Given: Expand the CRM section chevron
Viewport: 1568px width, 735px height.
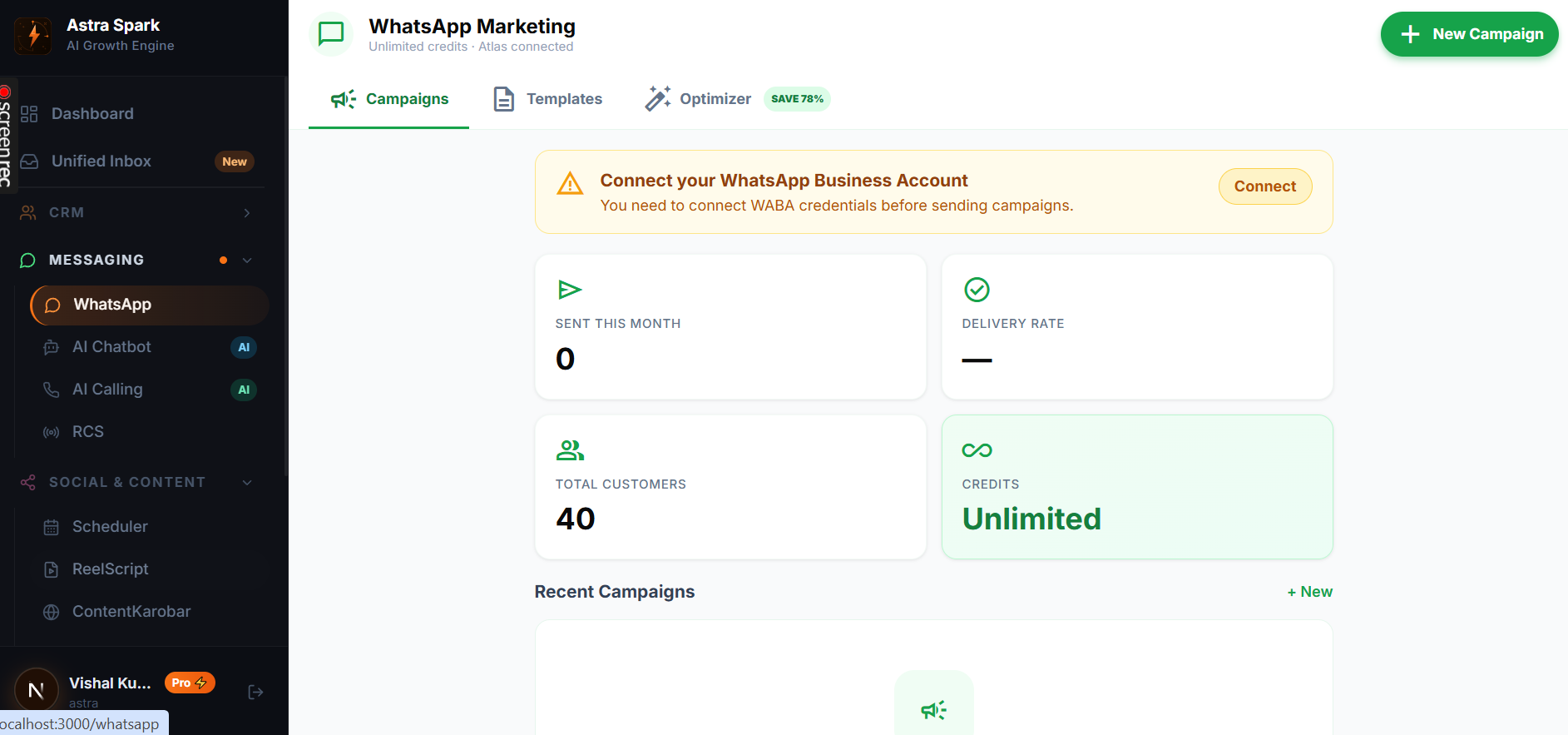Looking at the screenshot, I should click(x=247, y=213).
